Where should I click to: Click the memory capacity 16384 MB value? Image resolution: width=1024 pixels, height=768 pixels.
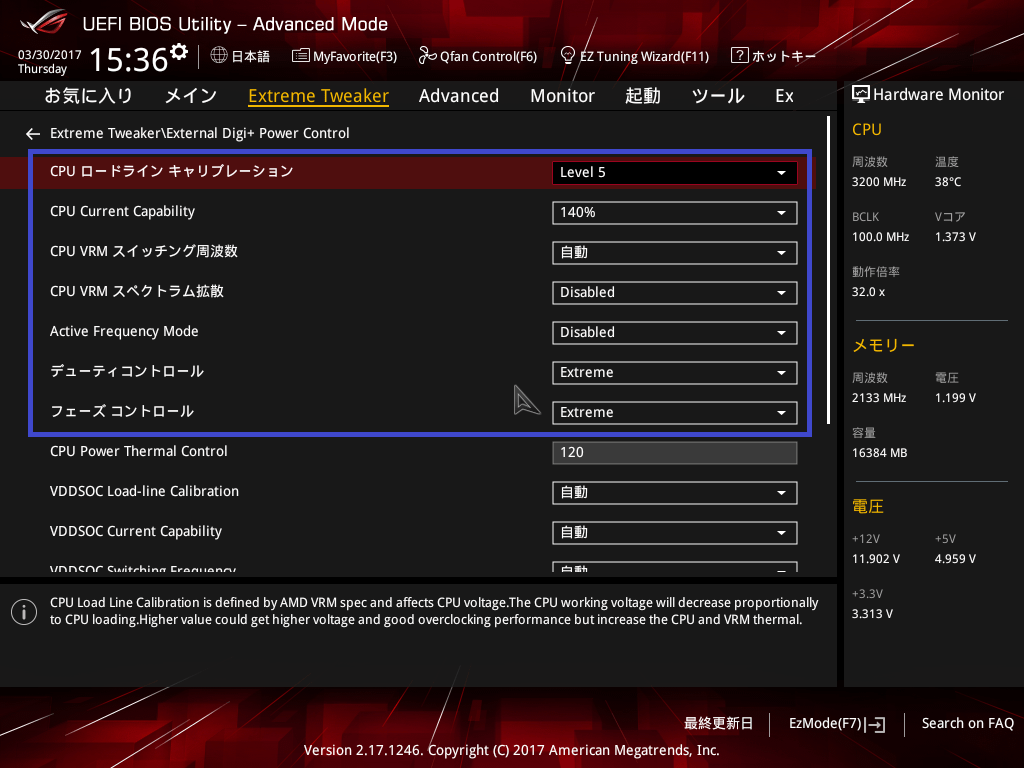tap(879, 453)
